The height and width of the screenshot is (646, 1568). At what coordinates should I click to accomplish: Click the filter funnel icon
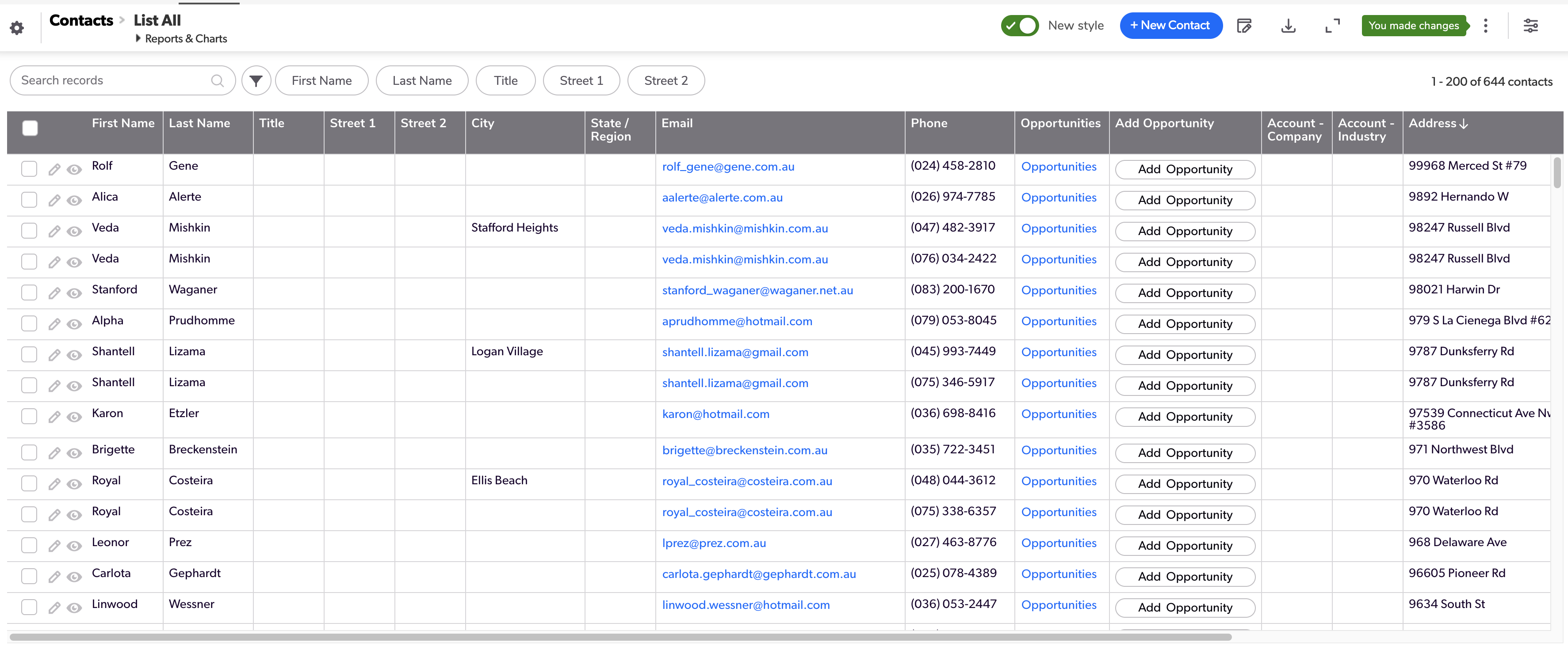[256, 80]
